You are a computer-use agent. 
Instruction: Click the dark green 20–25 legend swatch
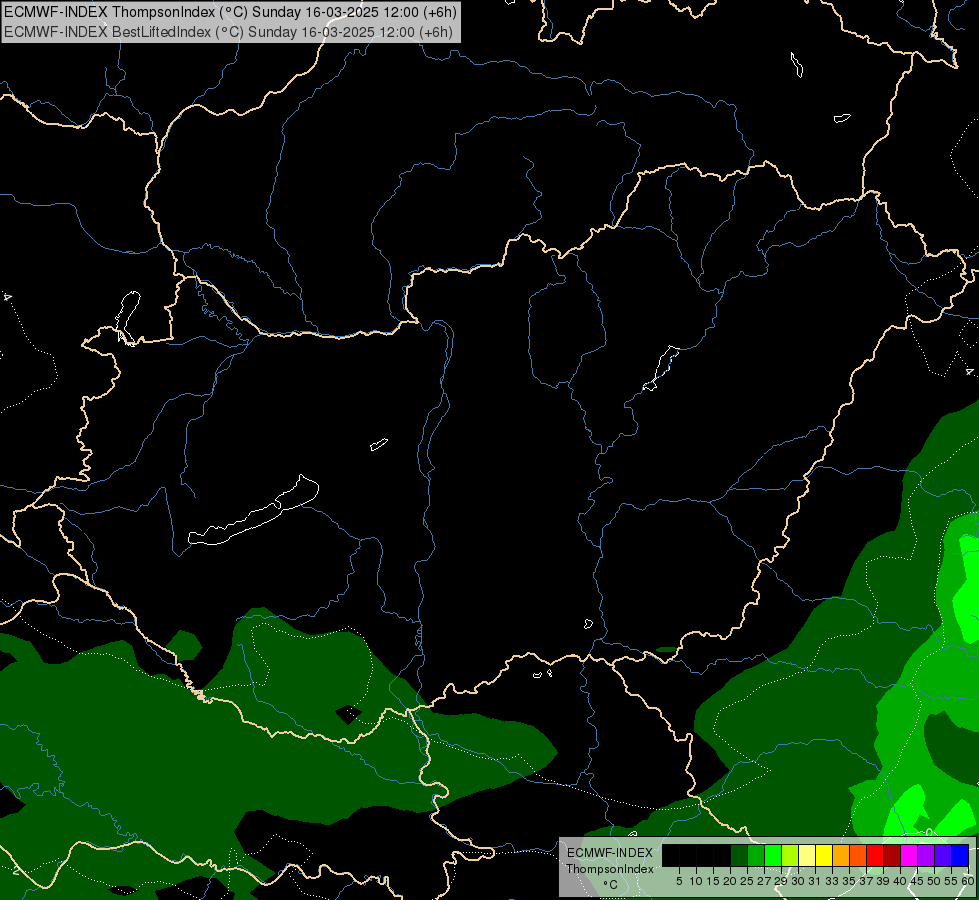tap(739, 855)
